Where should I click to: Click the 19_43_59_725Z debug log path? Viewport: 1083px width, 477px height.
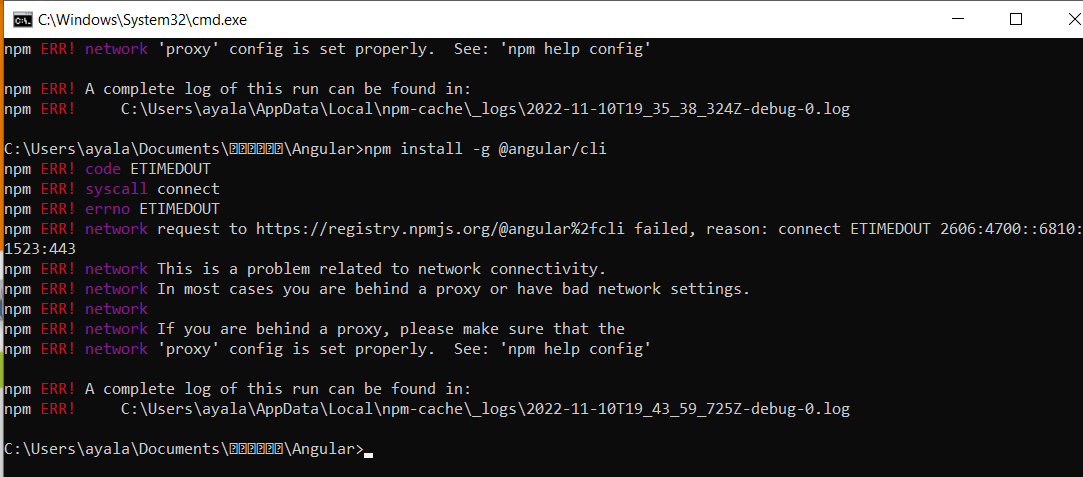point(485,409)
